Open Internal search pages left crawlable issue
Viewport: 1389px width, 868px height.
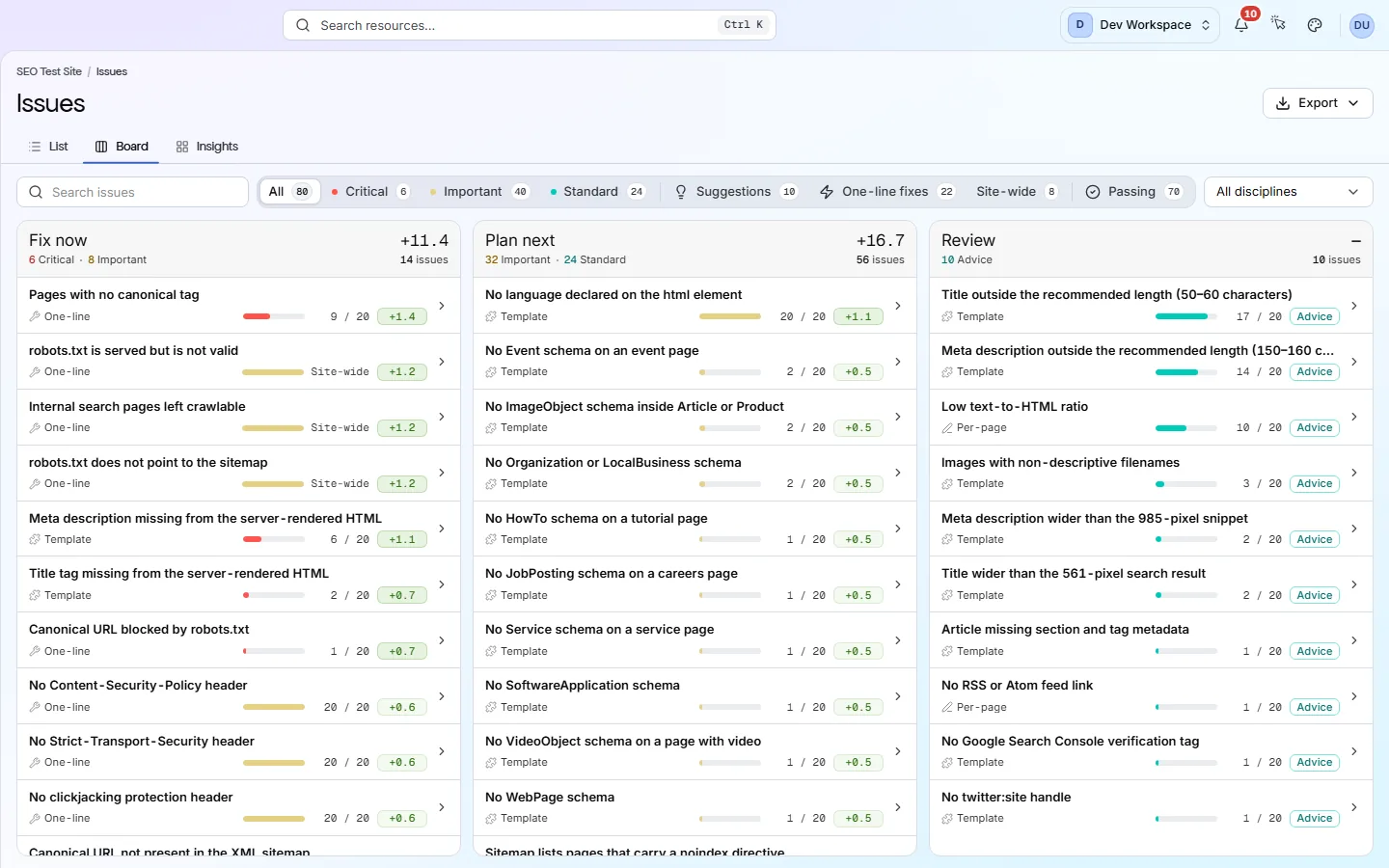[x=238, y=417]
